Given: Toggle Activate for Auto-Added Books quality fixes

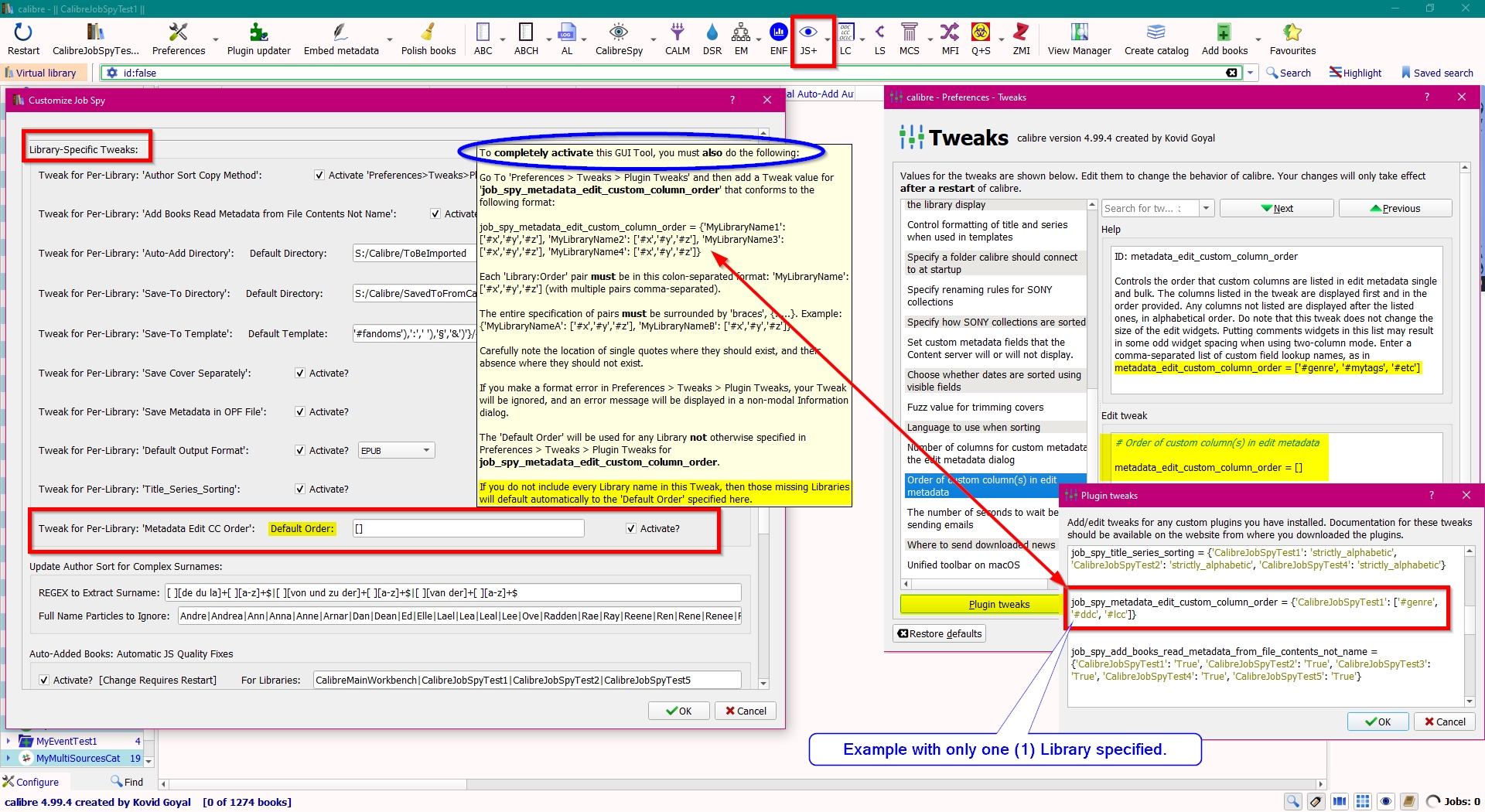Looking at the screenshot, I should click(x=44, y=681).
